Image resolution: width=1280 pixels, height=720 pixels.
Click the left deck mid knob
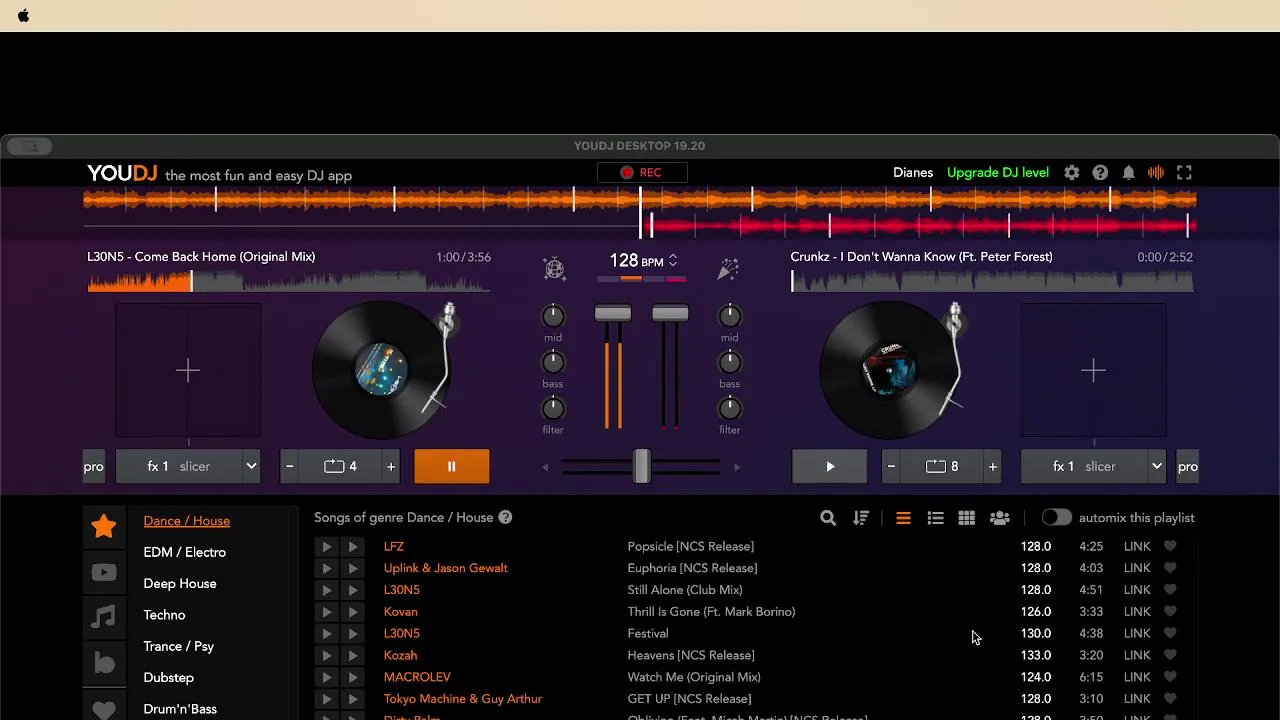coord(553,317)
